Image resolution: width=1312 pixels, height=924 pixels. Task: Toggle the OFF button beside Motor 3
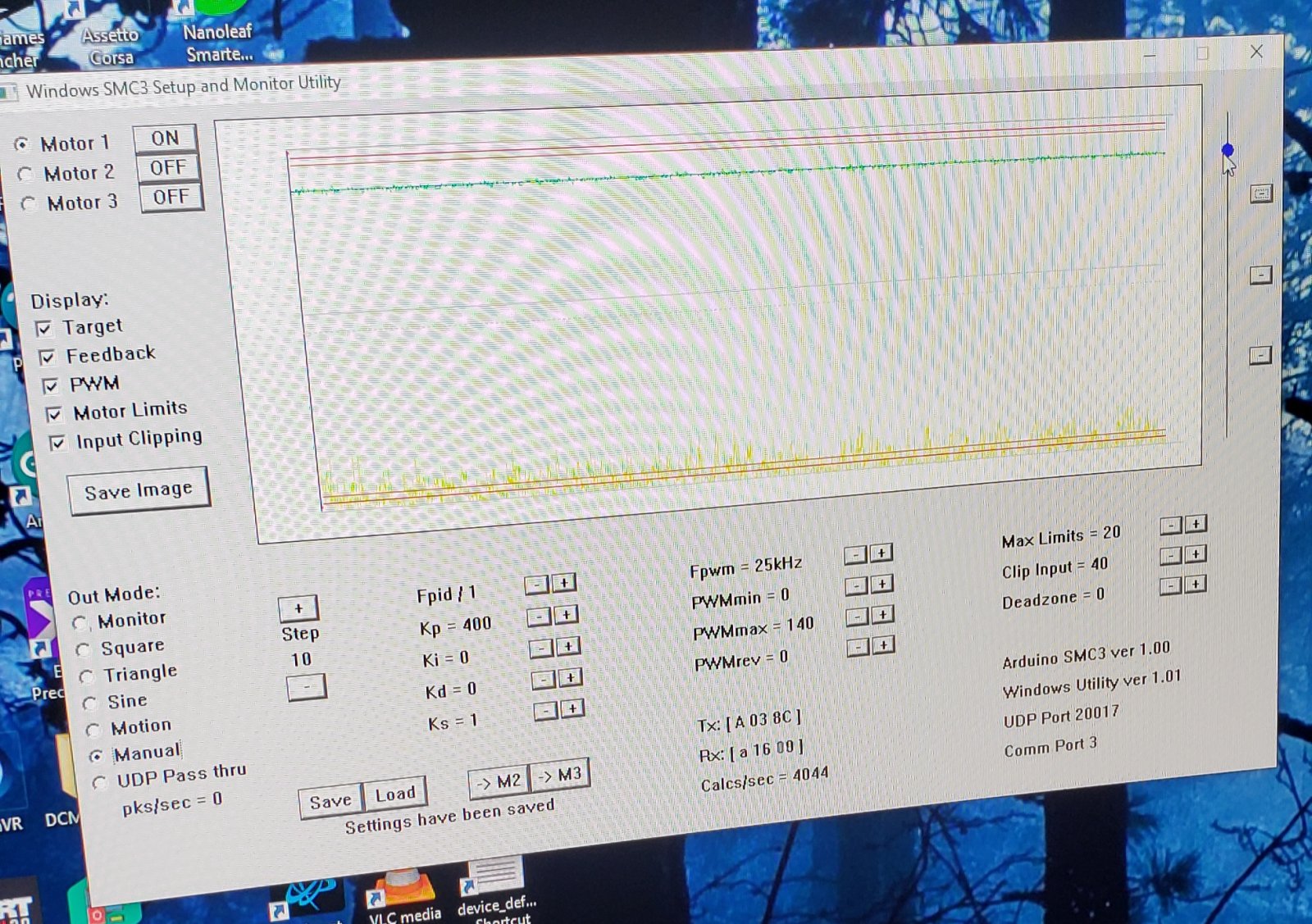(171, 198)
